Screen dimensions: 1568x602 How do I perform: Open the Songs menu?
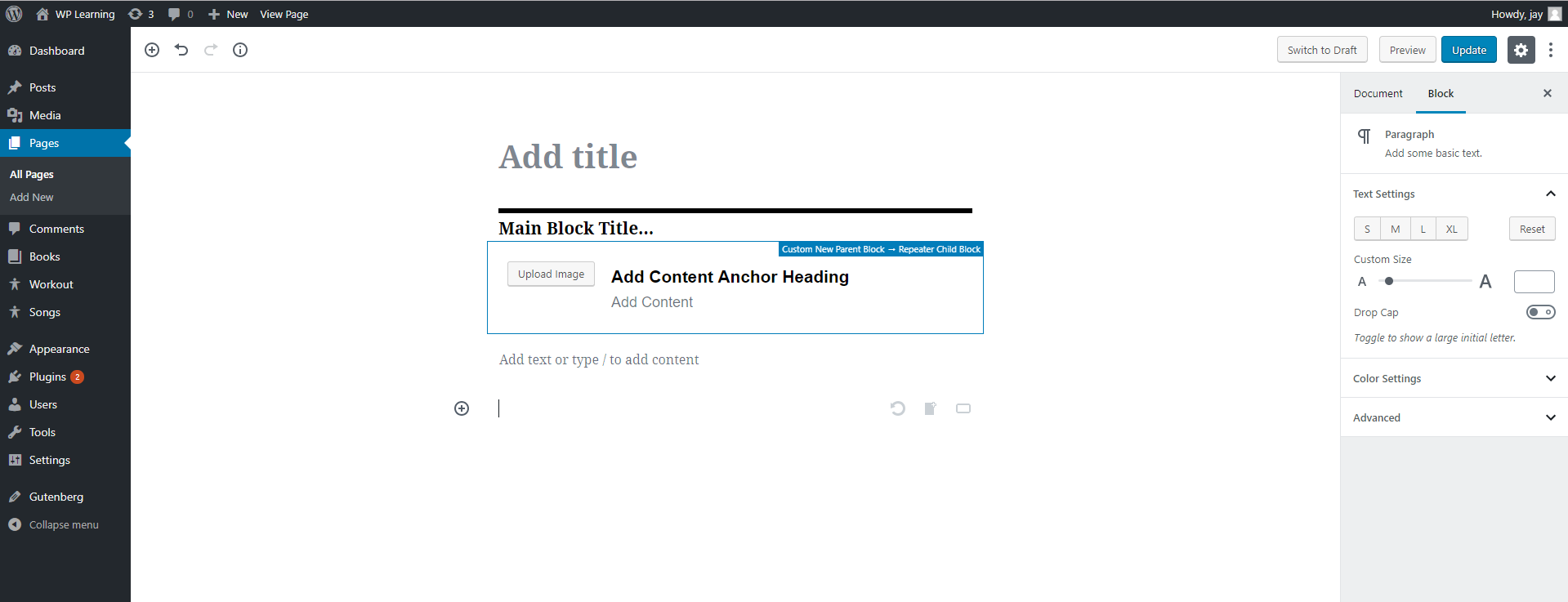[65, 312]
